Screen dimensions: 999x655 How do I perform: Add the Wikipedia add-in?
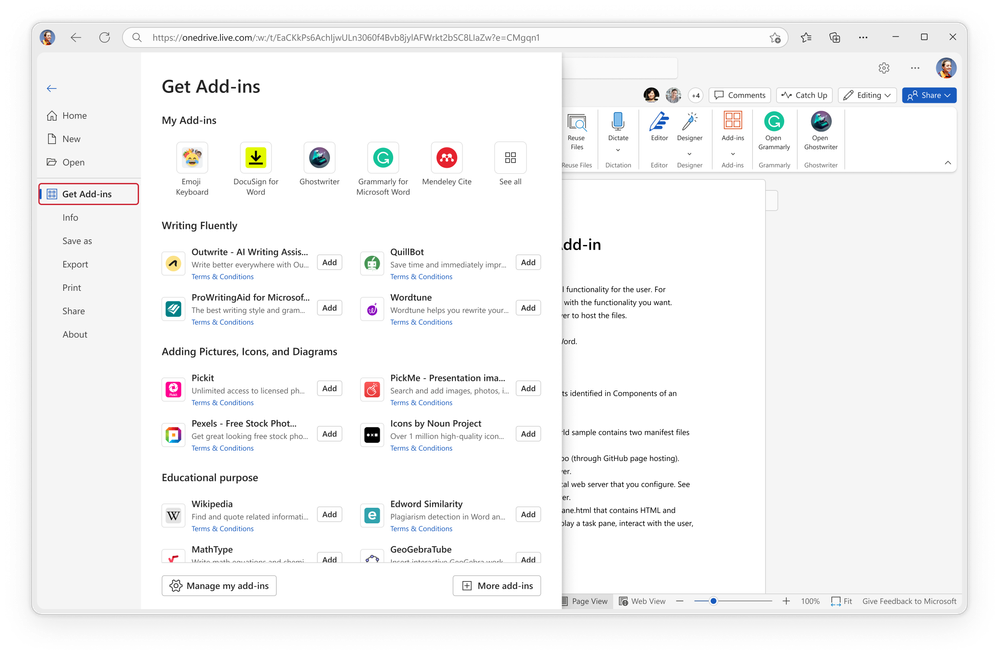[329, 515]
